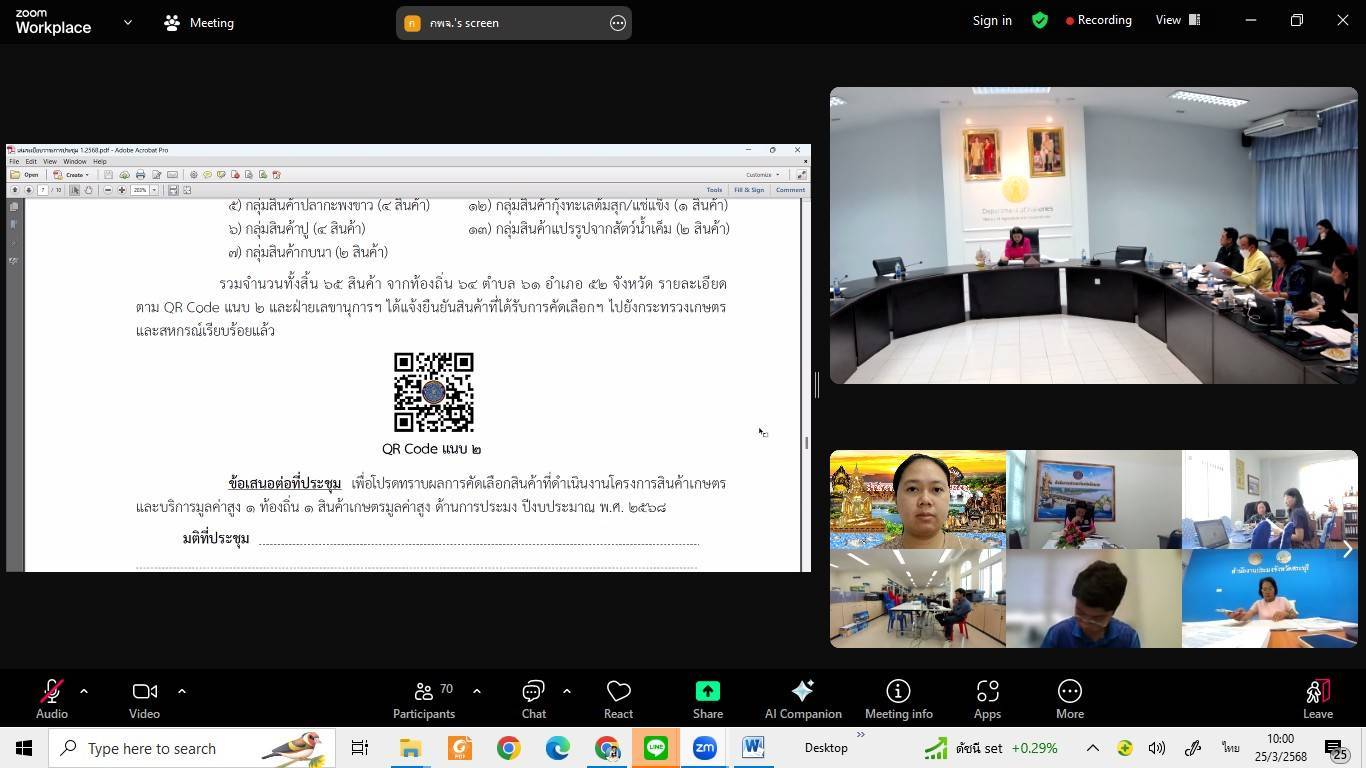Go to next page in Acrobat
Image resolution: width=1366 pixels, height=768 pixels.
28,190
